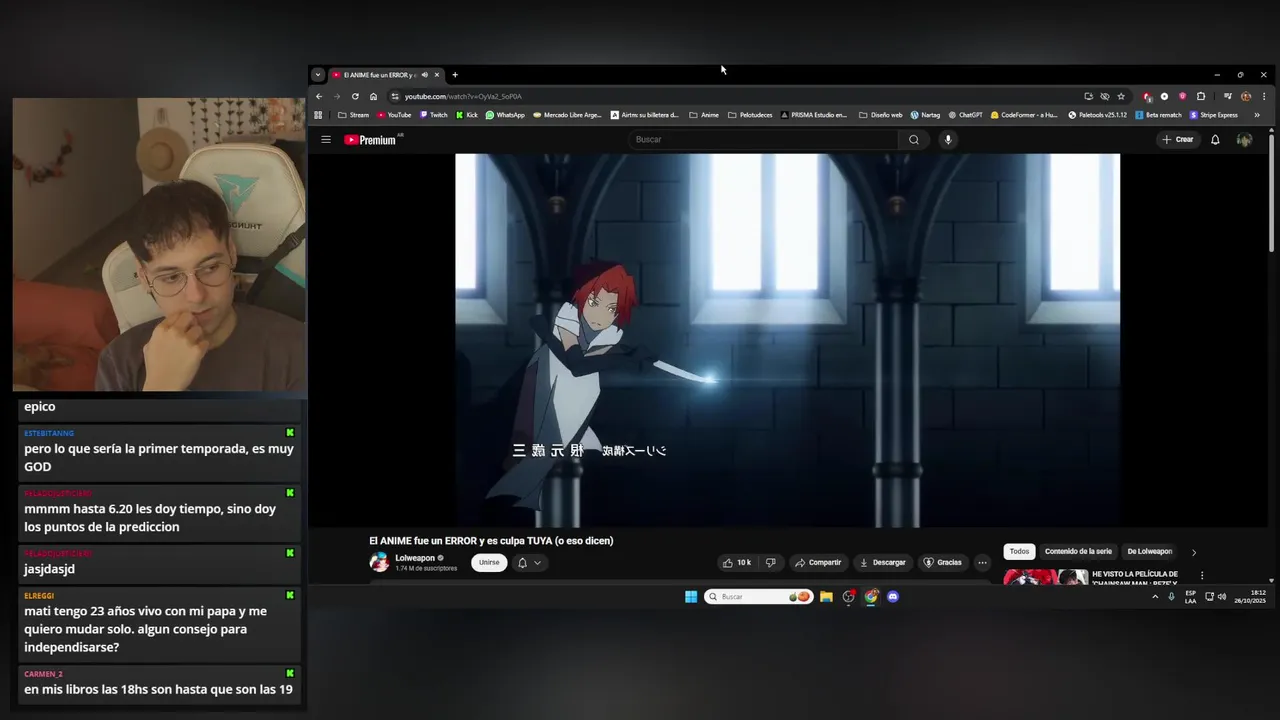Mute the tab via speaker icon

(x=424, y=75)
